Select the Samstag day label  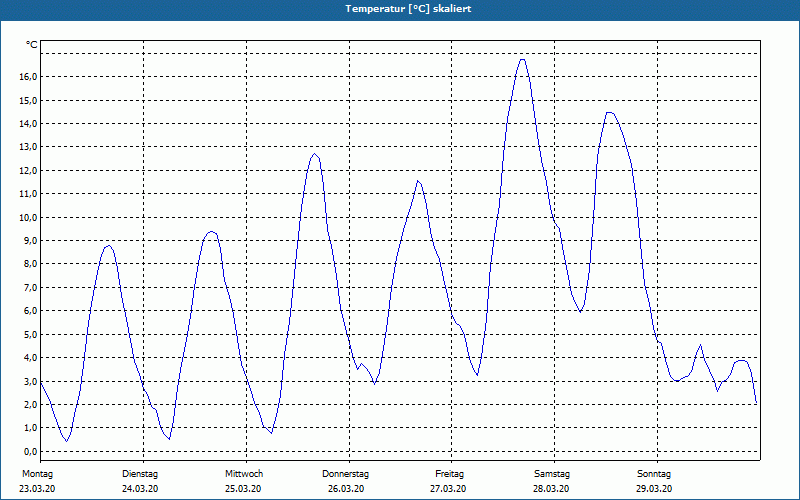[x=552, y=474]
